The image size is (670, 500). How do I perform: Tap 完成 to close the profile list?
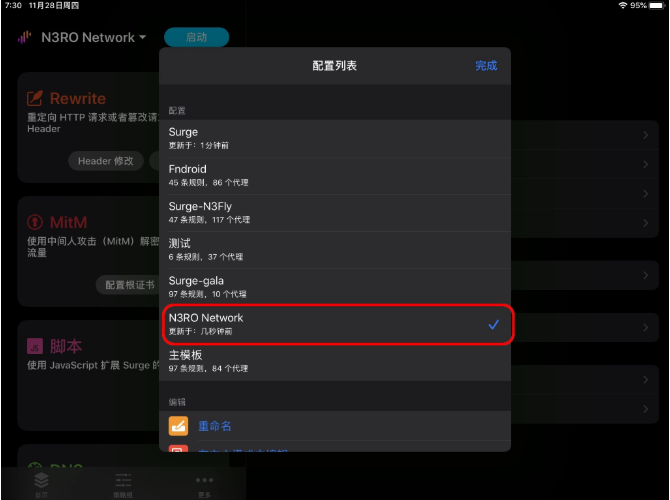click(x=486, y=65)
